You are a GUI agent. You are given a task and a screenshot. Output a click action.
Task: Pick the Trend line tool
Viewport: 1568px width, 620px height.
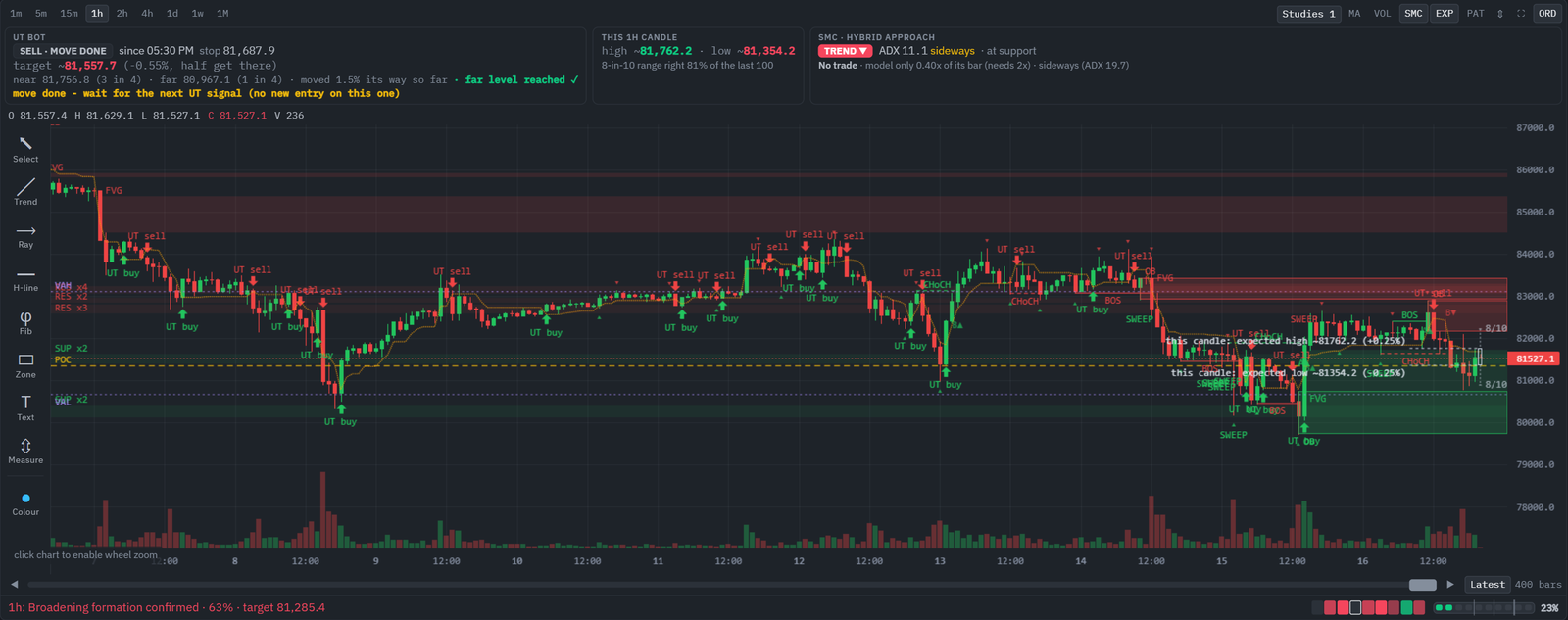(25, 192)
